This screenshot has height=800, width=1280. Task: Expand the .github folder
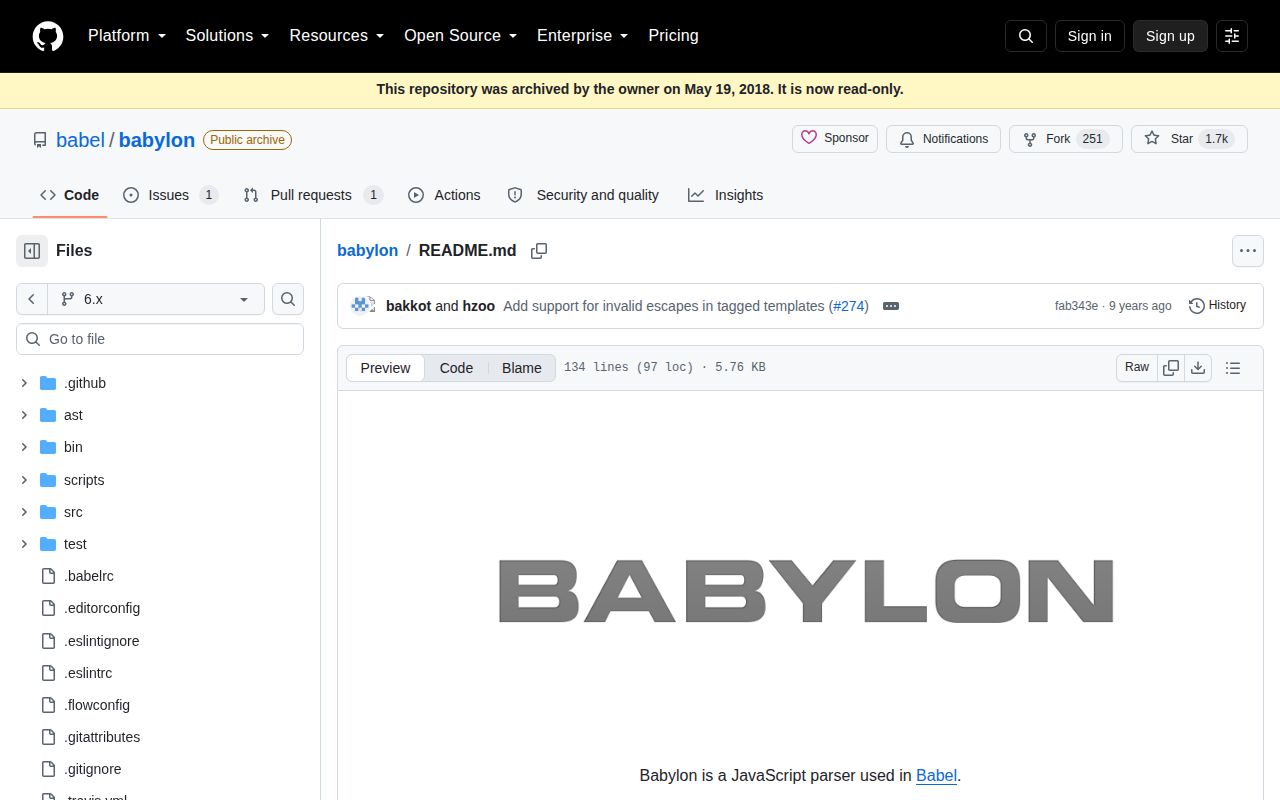coord(25,383)
